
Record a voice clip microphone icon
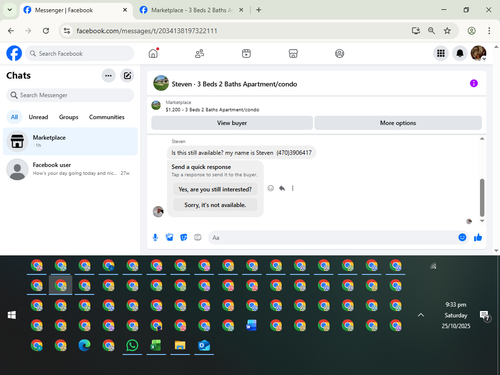(x=155, y=237)
